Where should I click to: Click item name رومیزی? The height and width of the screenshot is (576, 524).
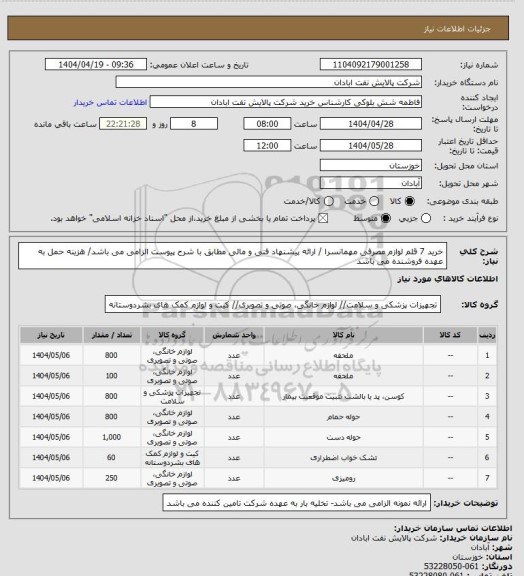[x=343, y=478]
